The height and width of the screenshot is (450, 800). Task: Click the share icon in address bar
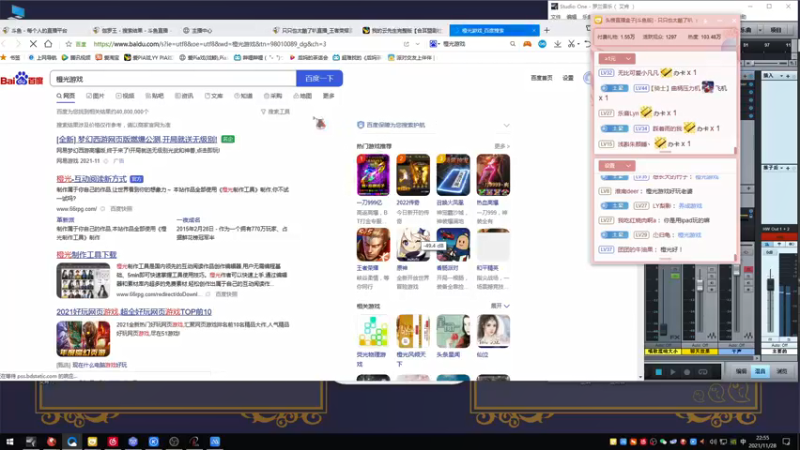(x=406, y=44)
